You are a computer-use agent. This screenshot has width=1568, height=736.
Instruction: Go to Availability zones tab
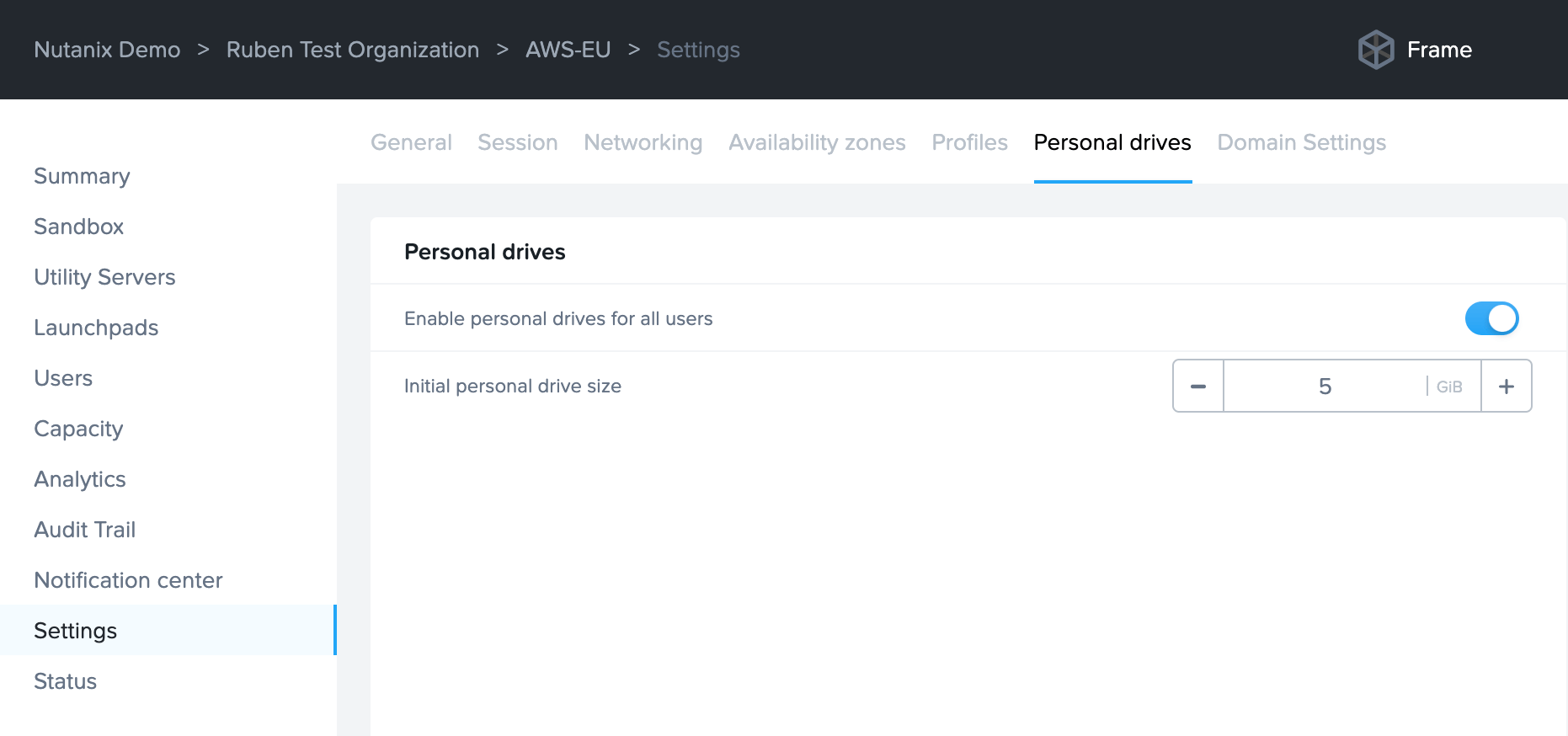click(816, 142)
